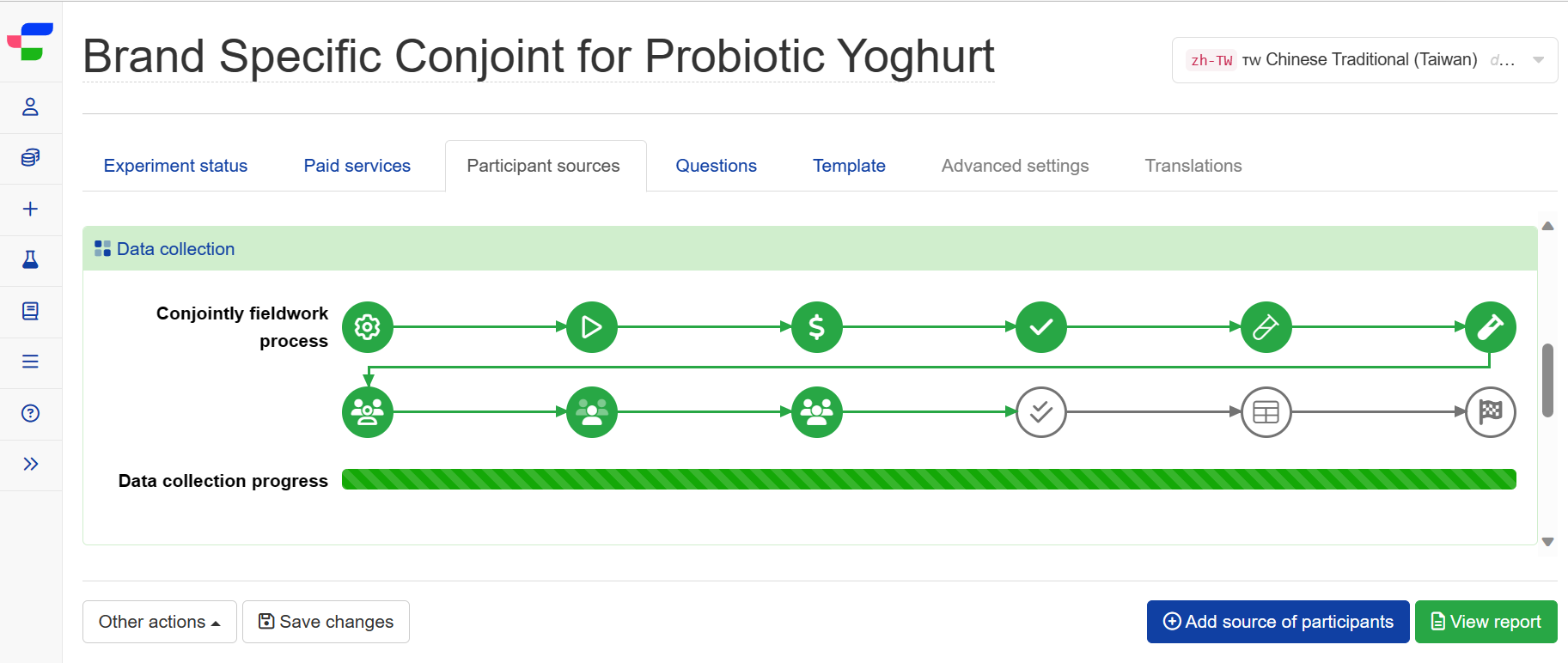This screenshot has width=1568, height=663.
Task: Expand sidebar with double chevron icon
Action: (30, 464)
